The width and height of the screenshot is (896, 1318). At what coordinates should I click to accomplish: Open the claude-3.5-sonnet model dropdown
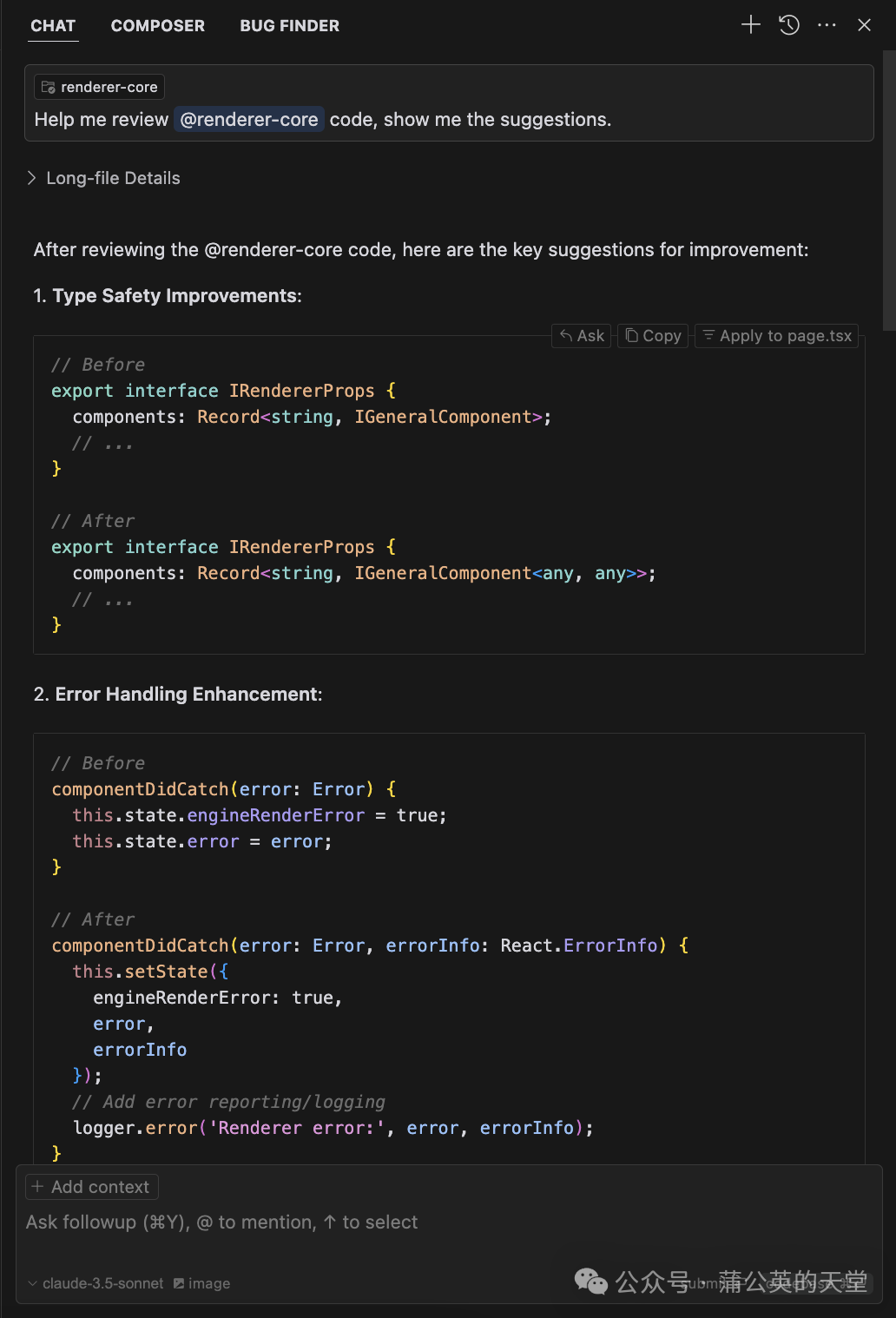point(96,1283)
